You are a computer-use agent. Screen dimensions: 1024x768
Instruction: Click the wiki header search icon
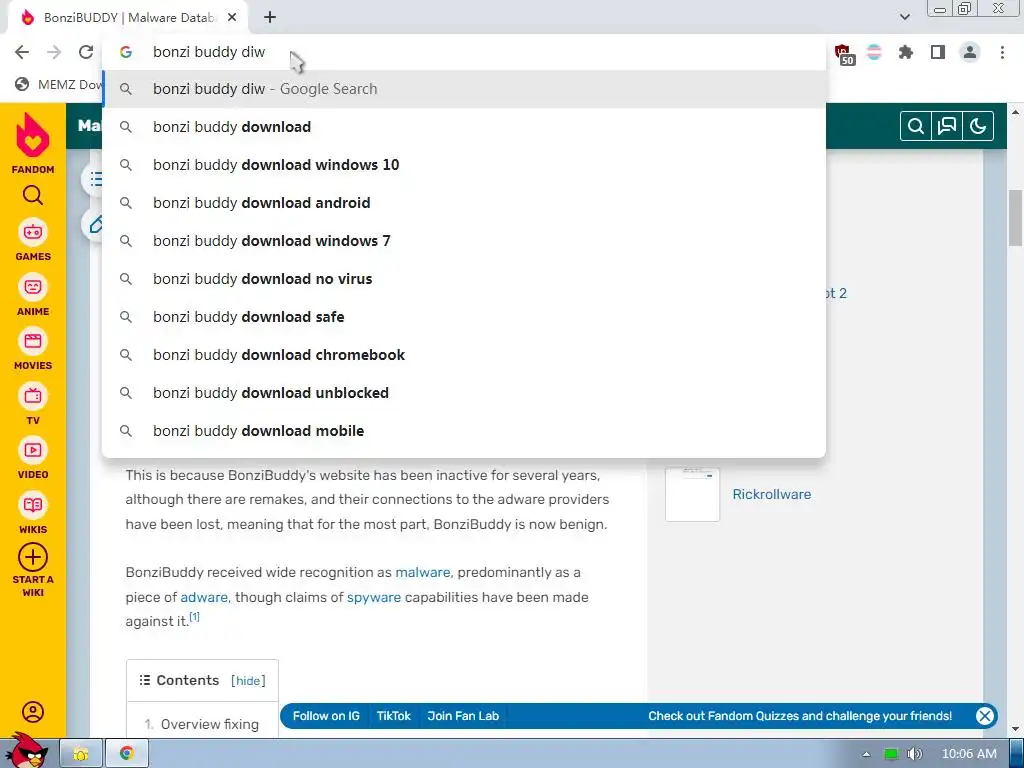coord(916,126)
